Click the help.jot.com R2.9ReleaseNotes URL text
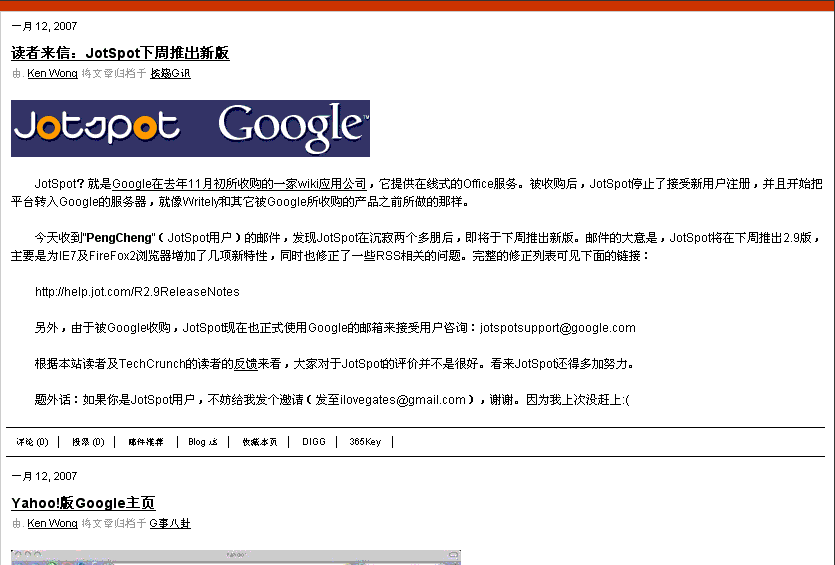This screenshot has width=835, height=565. 137,292
